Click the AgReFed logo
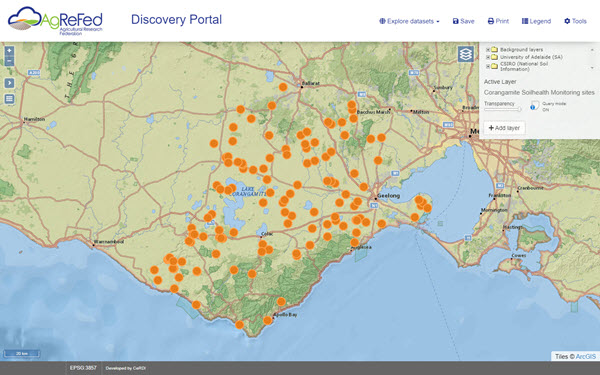 55,21
